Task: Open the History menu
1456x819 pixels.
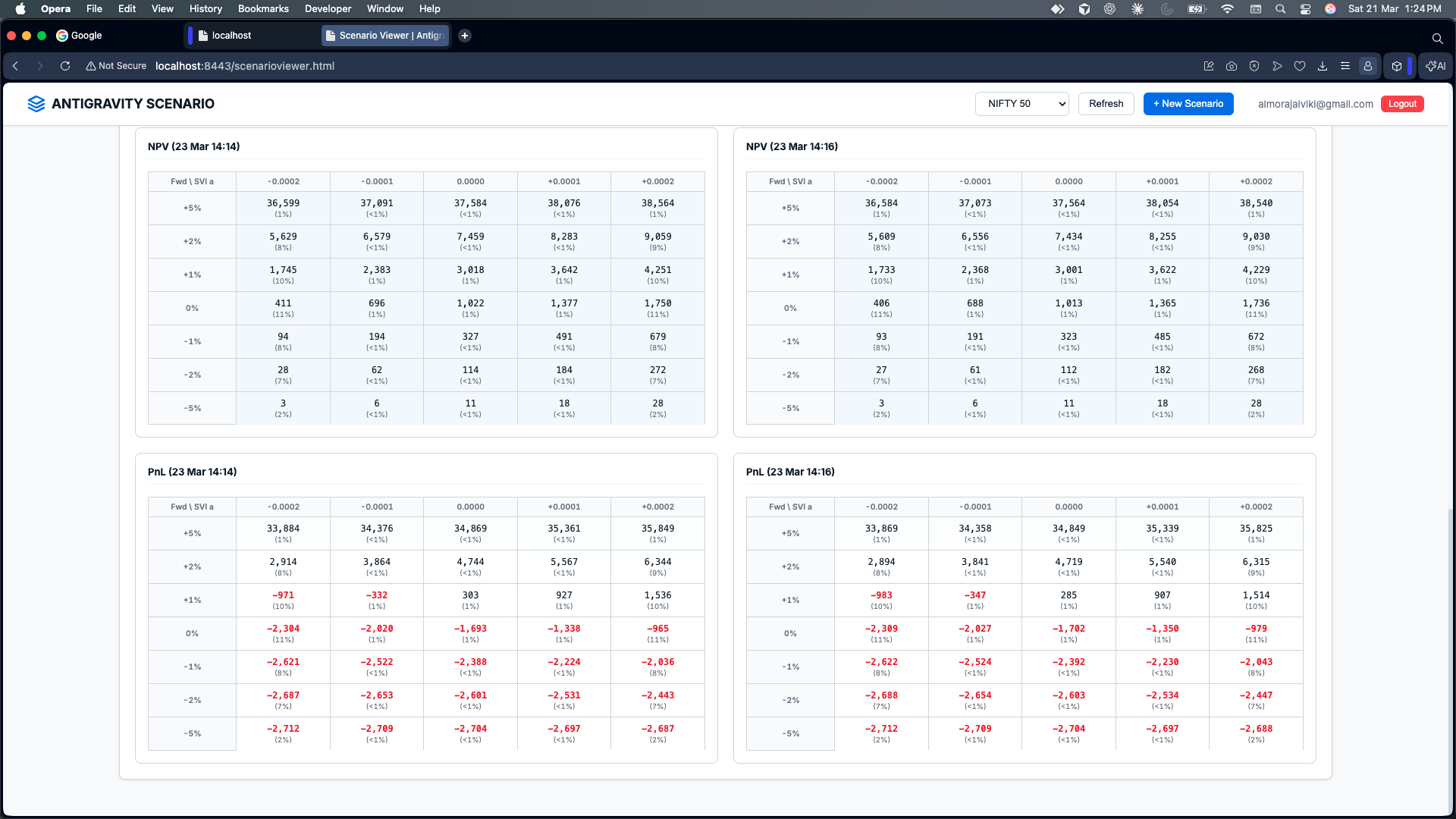Action: pyautogui.click(x=206, y=9)
